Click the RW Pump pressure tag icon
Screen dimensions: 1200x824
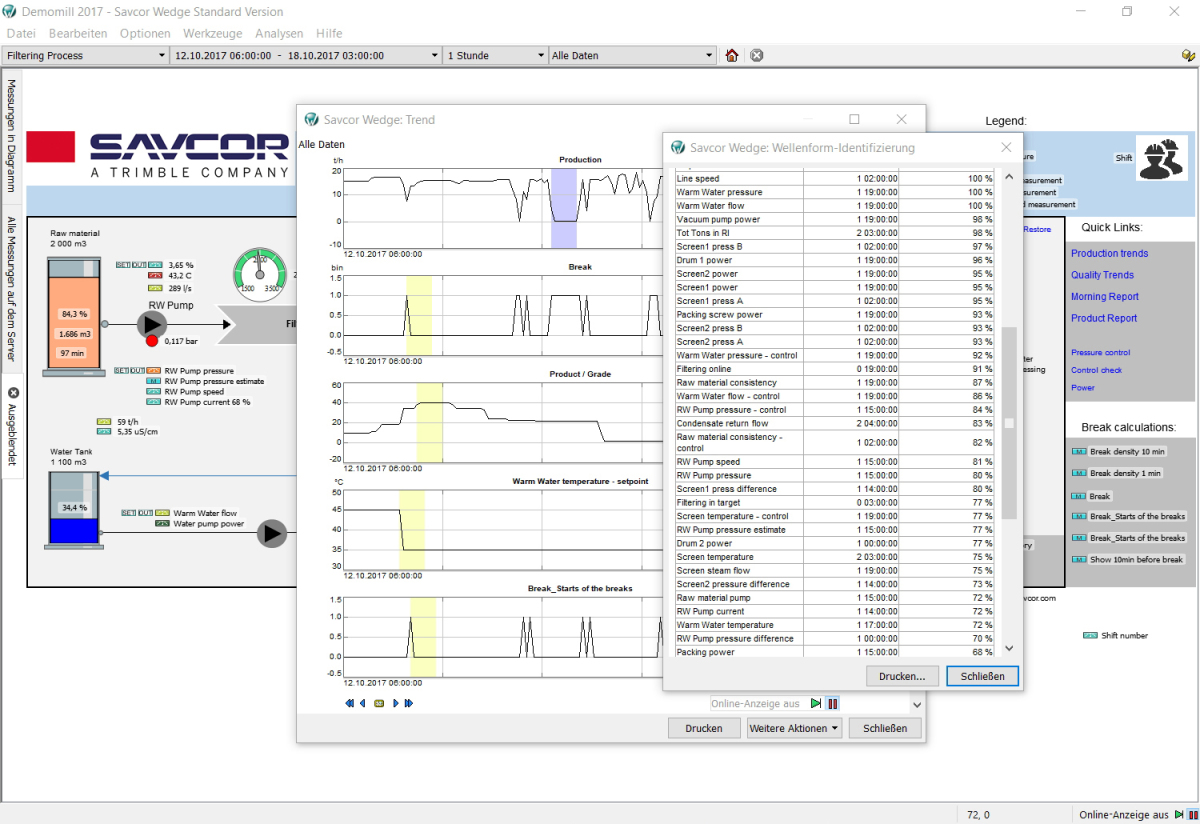[x=154, y=370]
